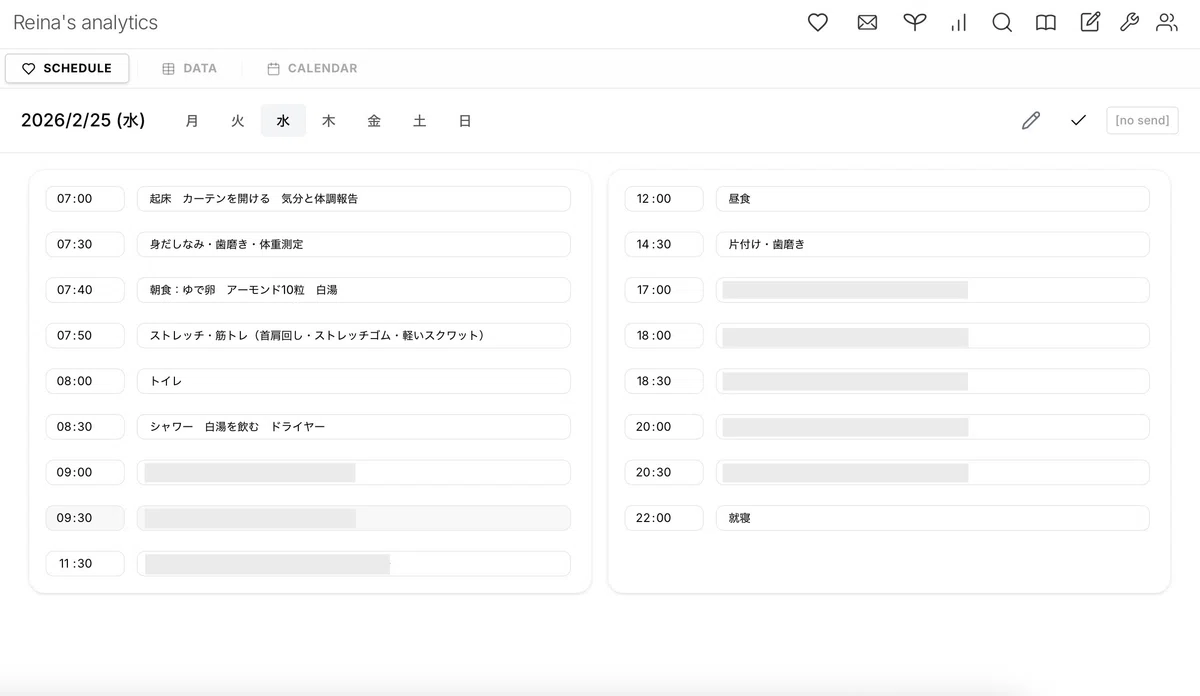Click the note edit square icon
This screenshot has width=1200, height=696.
tap(1091, 22)
